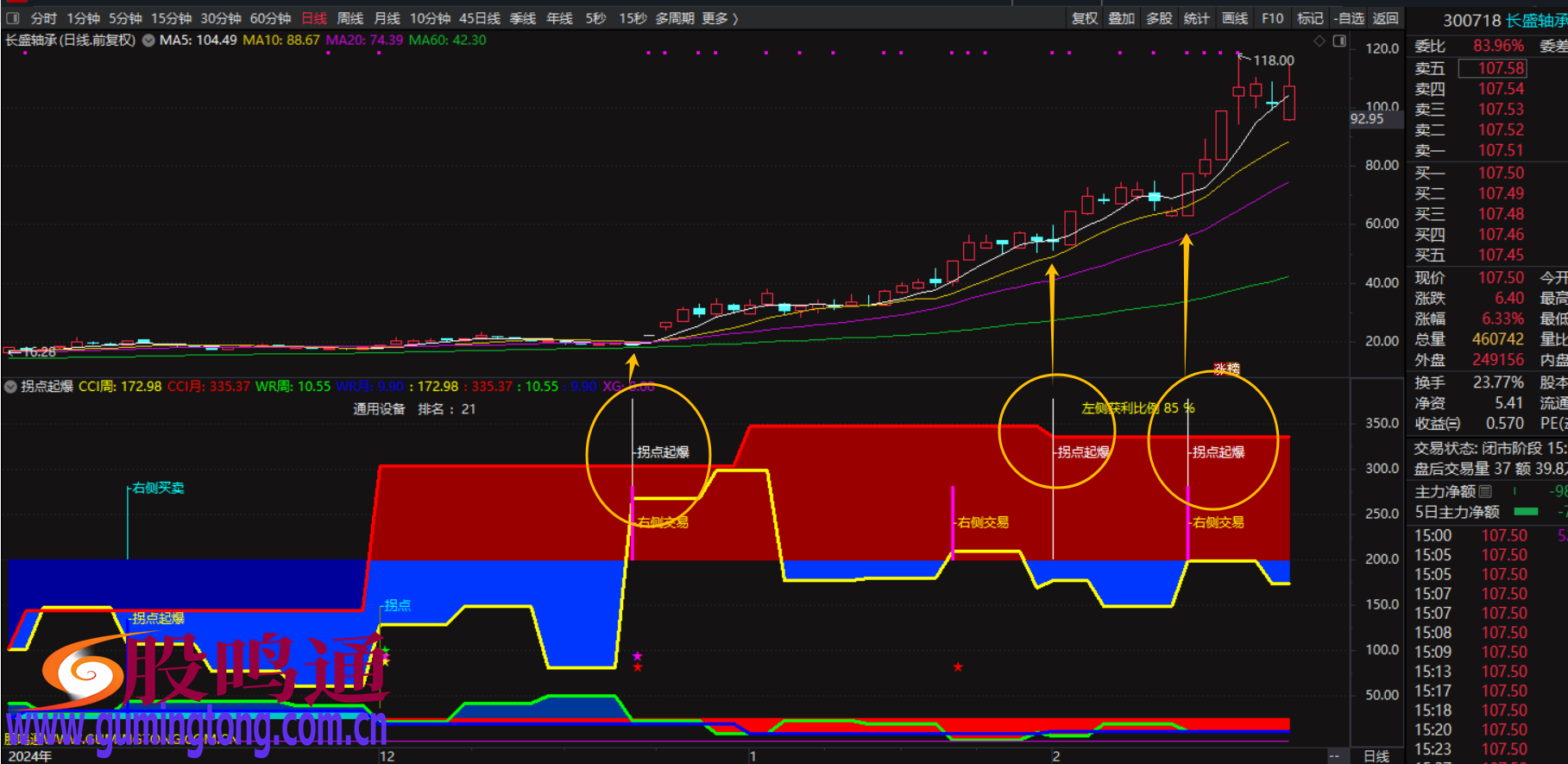
Task: Click the diamond icon at chart top-right
Action: point(1319,41)
